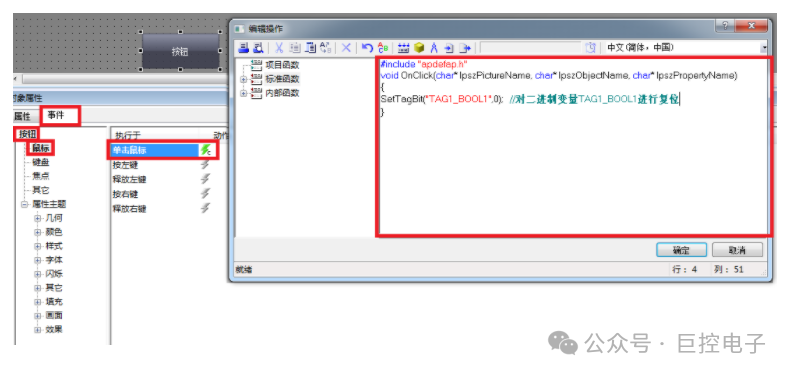791x375 pixels.
Task: Expand the 字体 node
Action: click(37, 260)
